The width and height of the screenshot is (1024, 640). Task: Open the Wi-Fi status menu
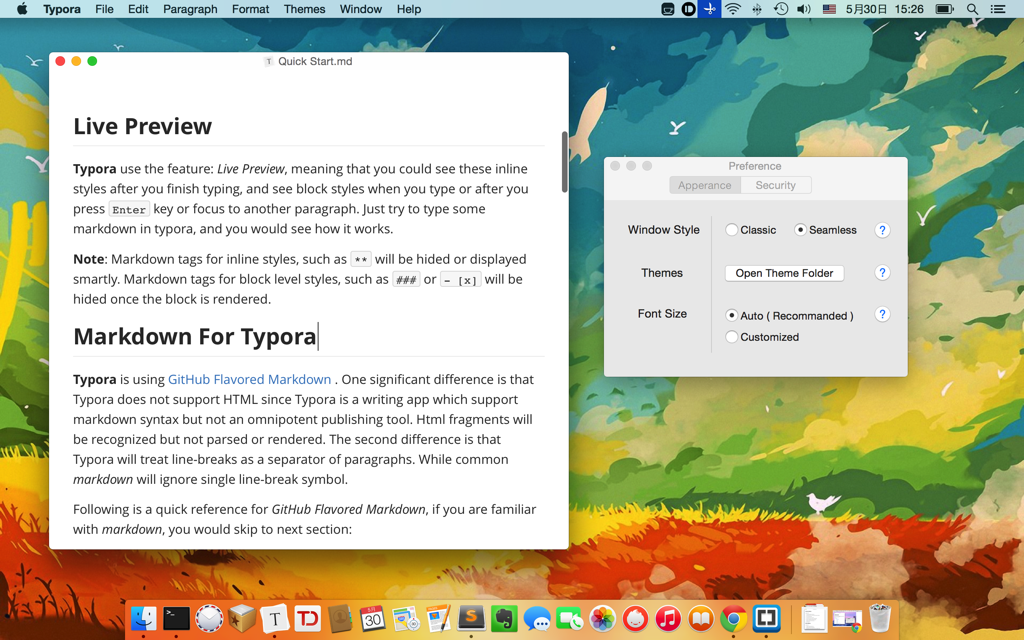(733, 9)
